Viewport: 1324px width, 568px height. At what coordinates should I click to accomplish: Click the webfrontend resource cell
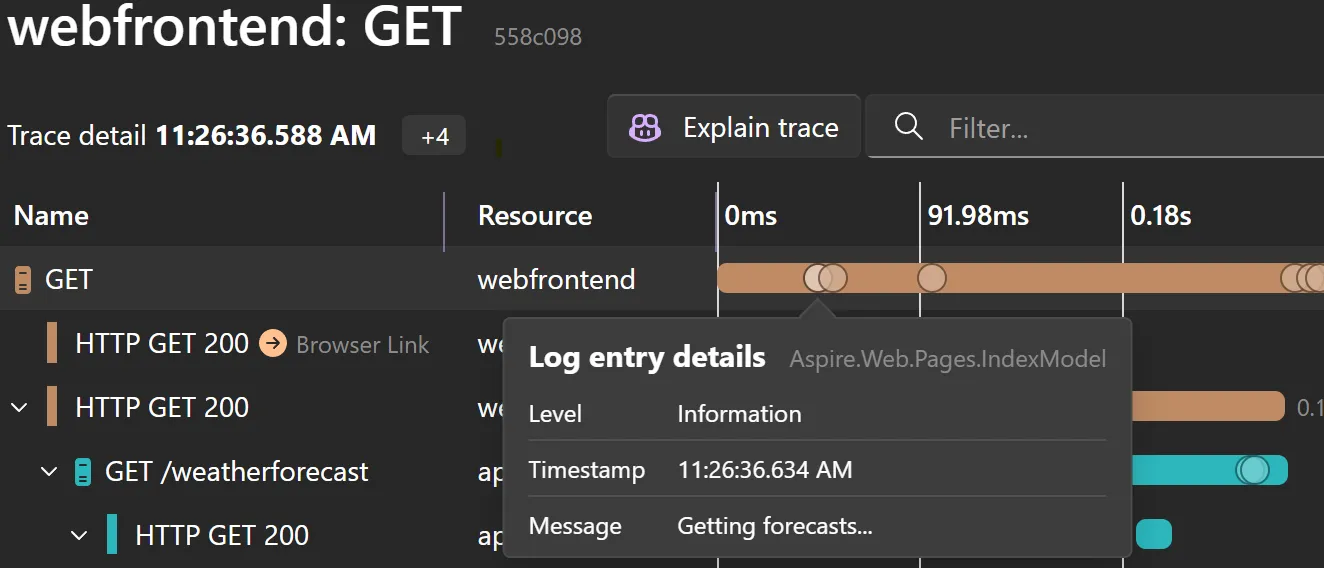[x=556, y=279]
